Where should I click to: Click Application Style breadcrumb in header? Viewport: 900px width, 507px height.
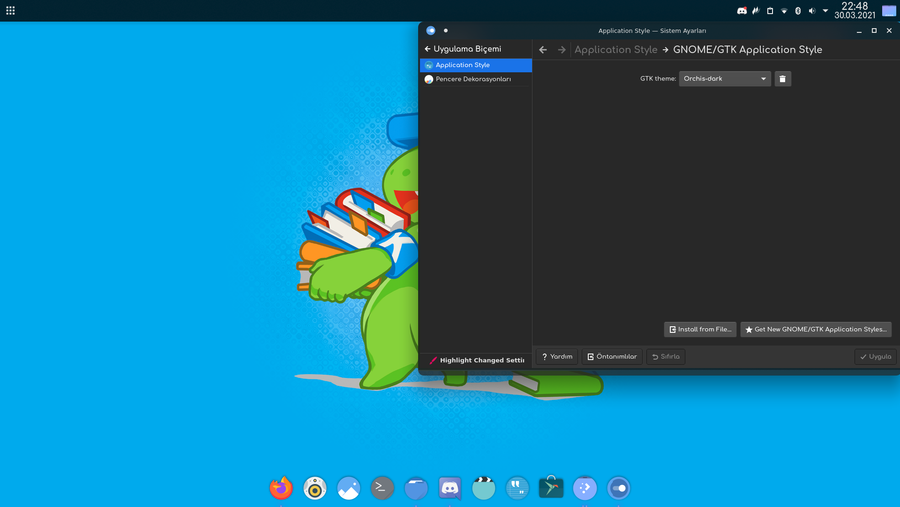point(615,49)
